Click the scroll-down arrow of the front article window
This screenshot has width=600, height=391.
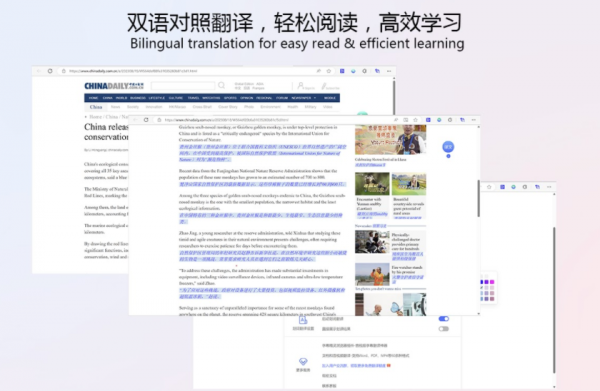point(478,313)
